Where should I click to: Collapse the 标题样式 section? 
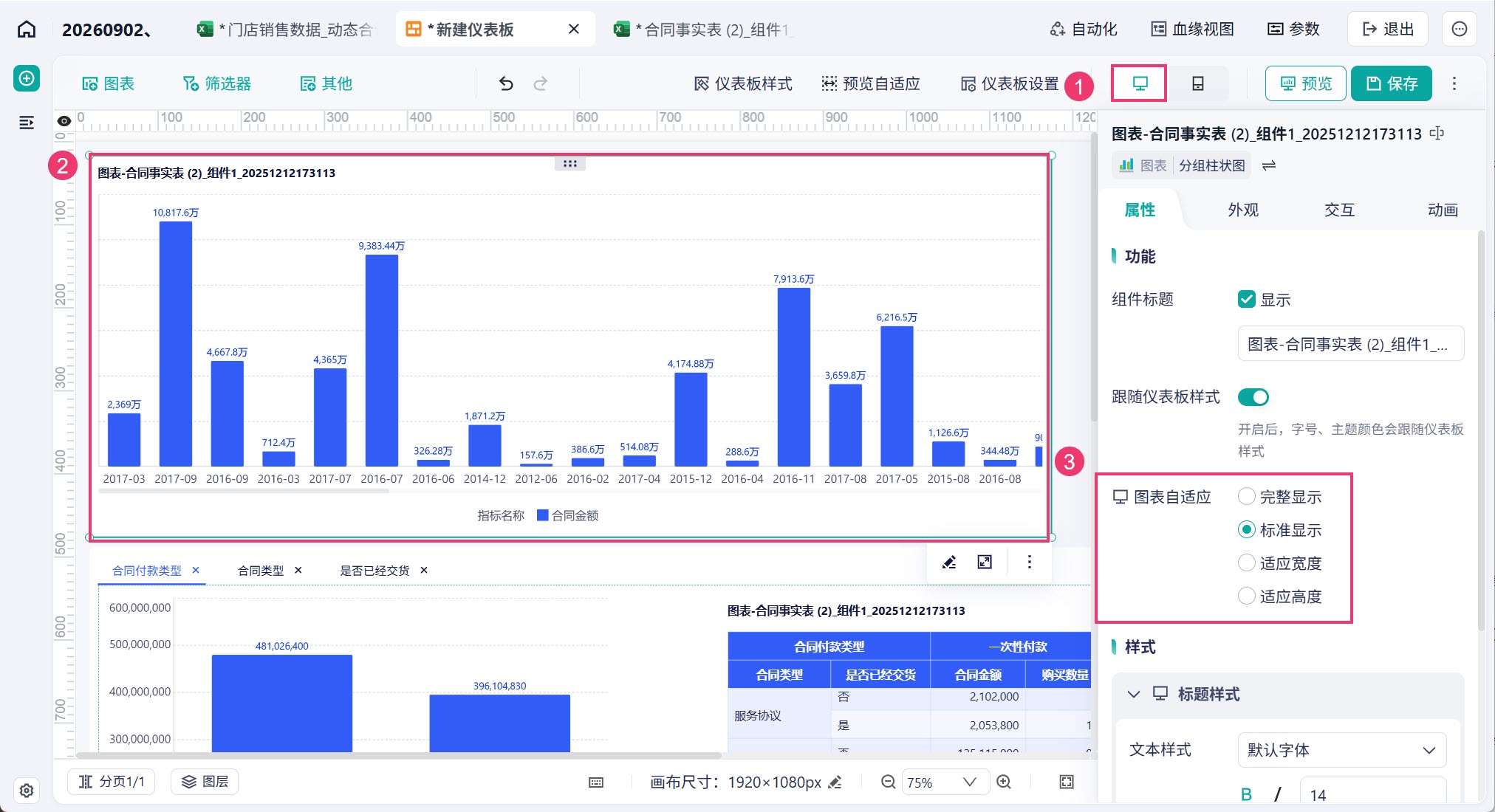coord(1134,694)
